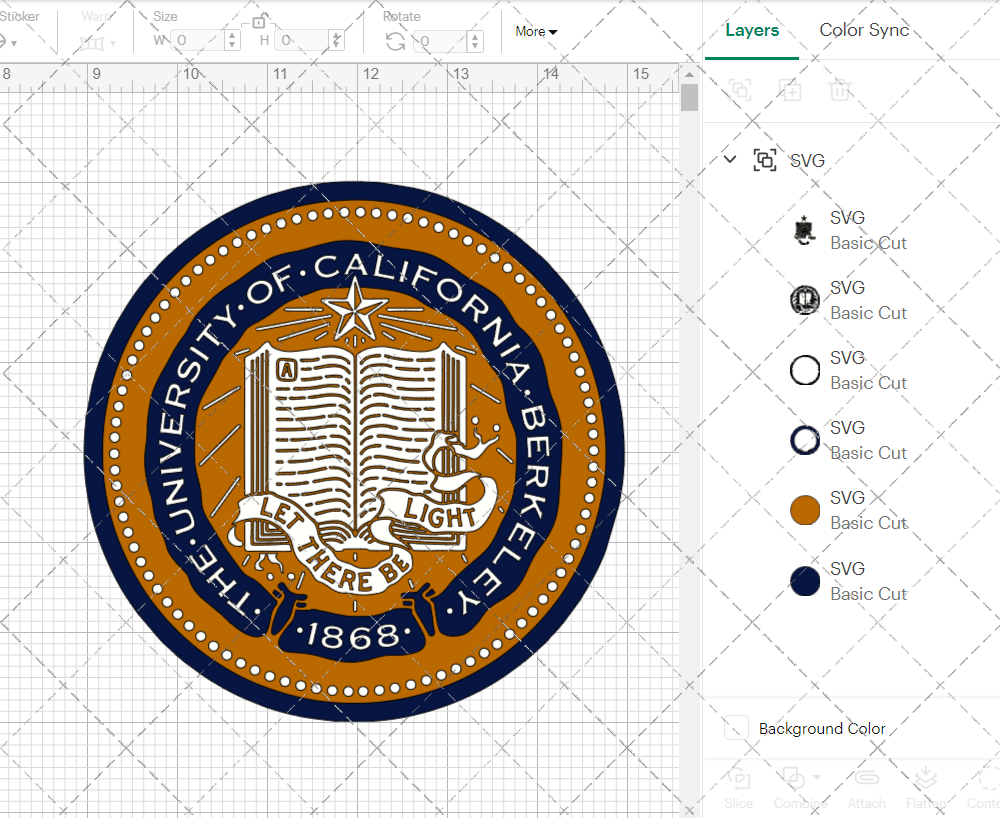Viewport: 1000px width, 818px height.
Task: Click the group icon next to SVG parent layer
Action: (765, 159)
